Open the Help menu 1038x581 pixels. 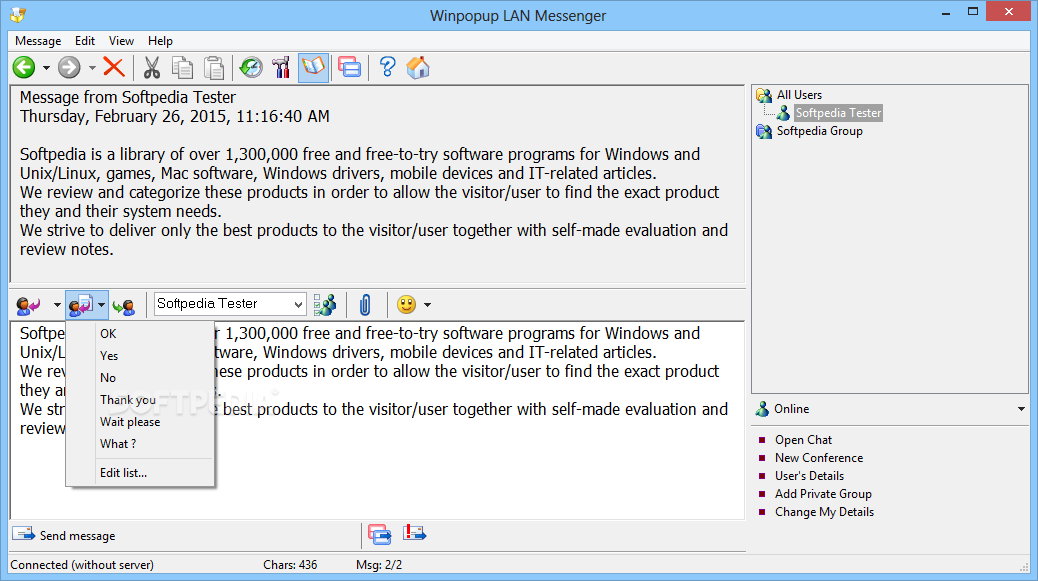[160, 41]
